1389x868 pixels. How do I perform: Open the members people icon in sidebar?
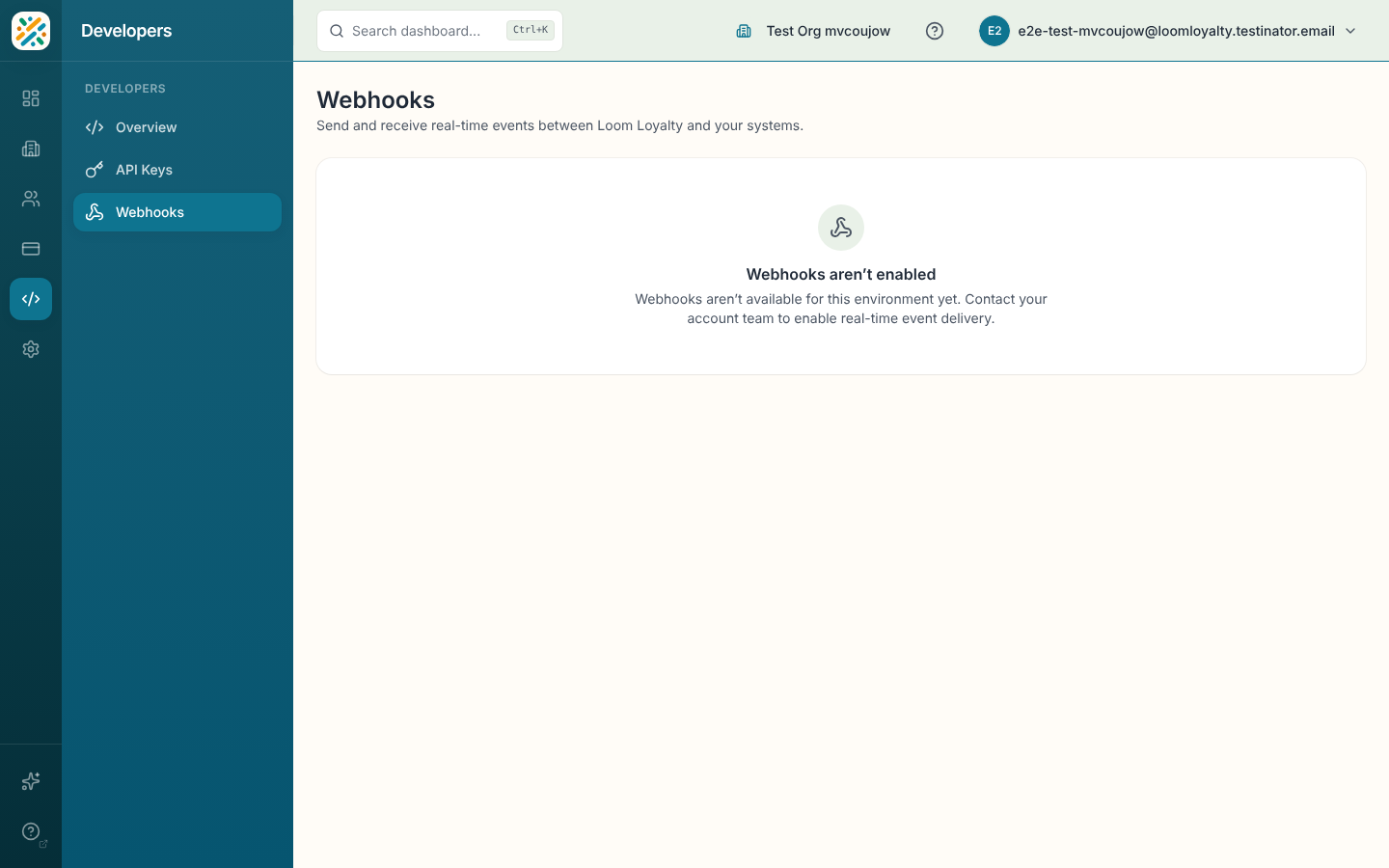(x=31, y=199)
